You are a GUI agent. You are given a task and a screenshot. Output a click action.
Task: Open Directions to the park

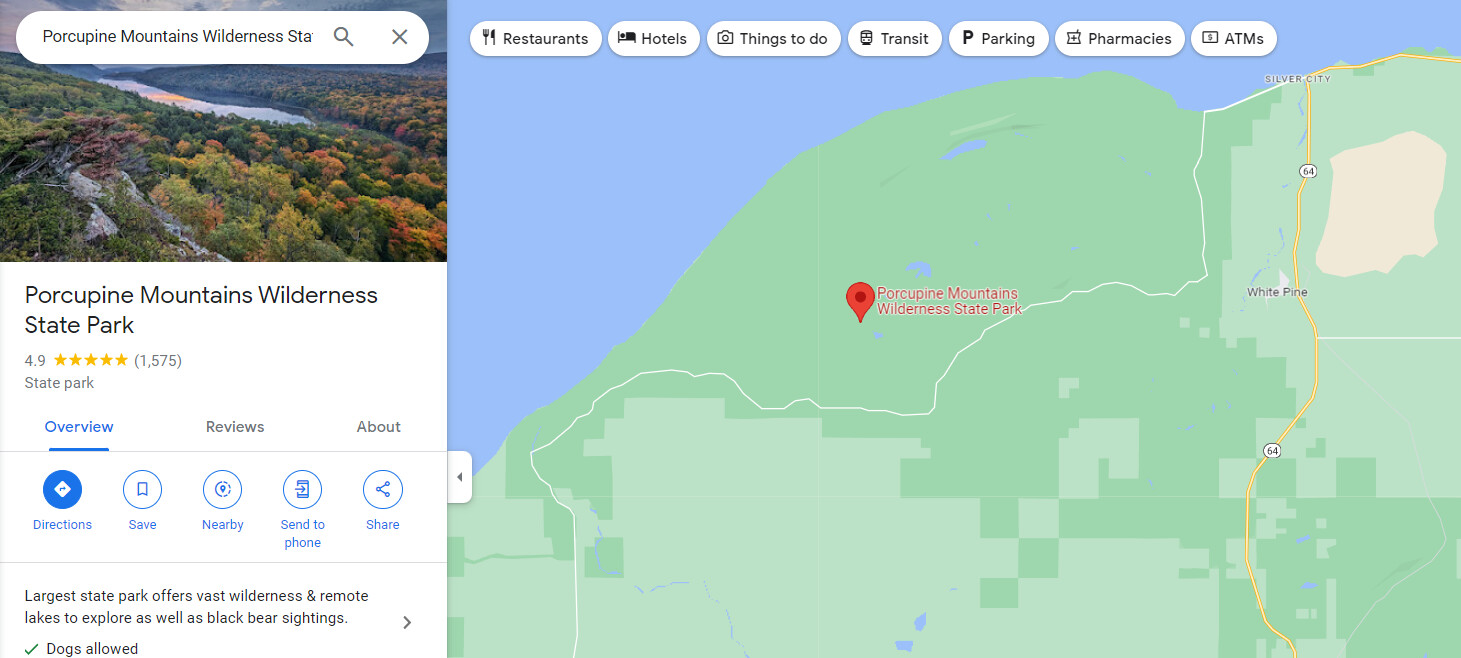[x=62, y=490]
